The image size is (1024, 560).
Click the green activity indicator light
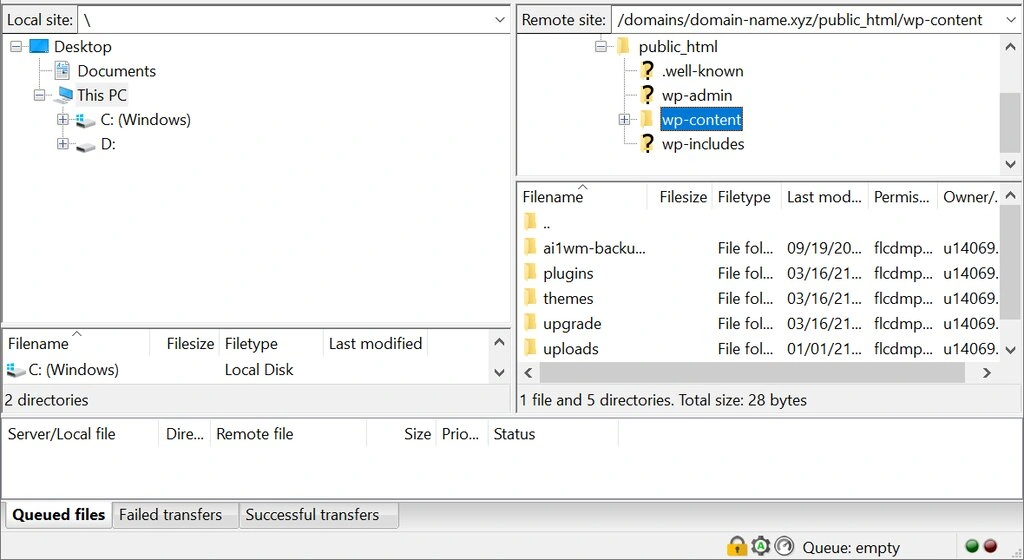971,546
